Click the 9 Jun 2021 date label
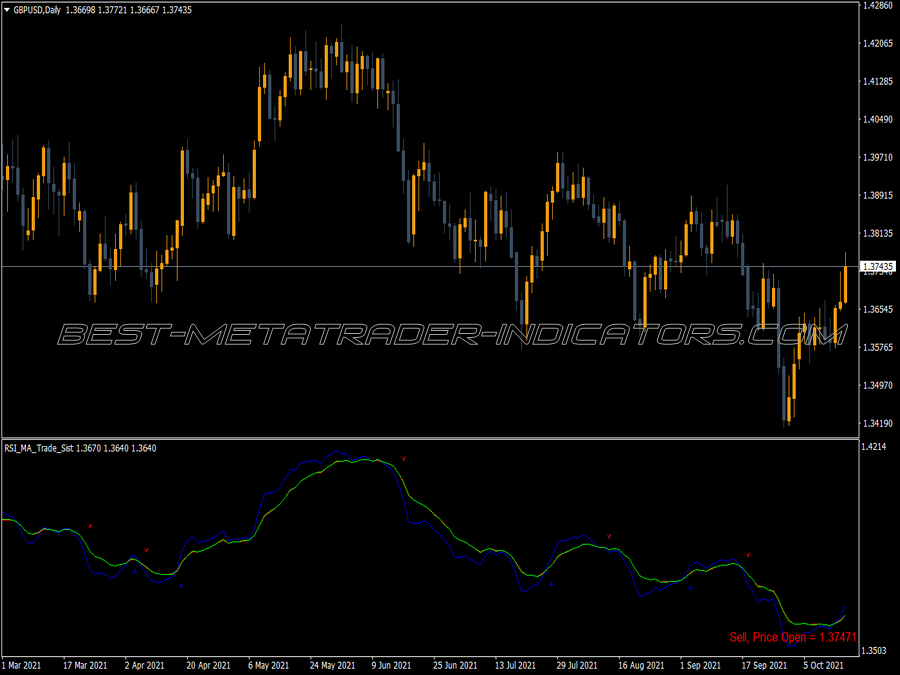This screenshot has width=900, height=675. click(x=391, y=666)
